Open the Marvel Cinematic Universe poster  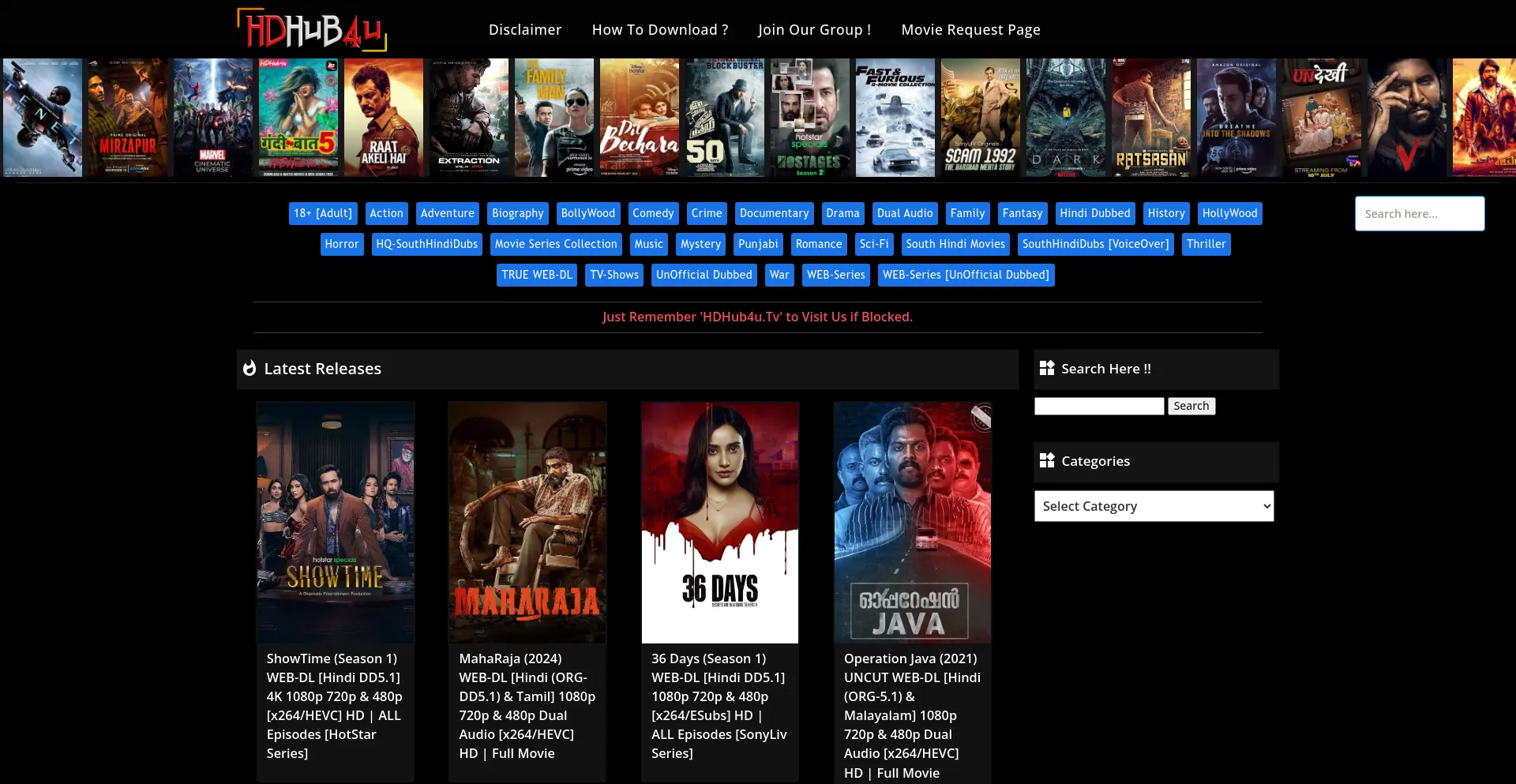(x=213, y=118)
